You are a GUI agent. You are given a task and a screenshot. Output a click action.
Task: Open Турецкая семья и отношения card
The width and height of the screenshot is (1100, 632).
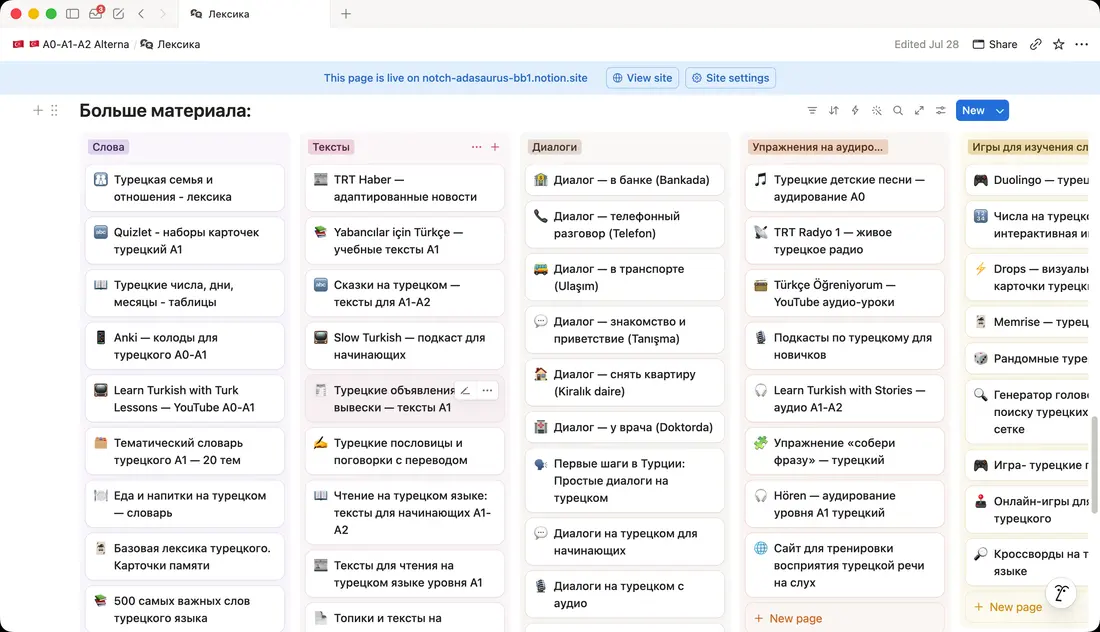coord(185,188)
